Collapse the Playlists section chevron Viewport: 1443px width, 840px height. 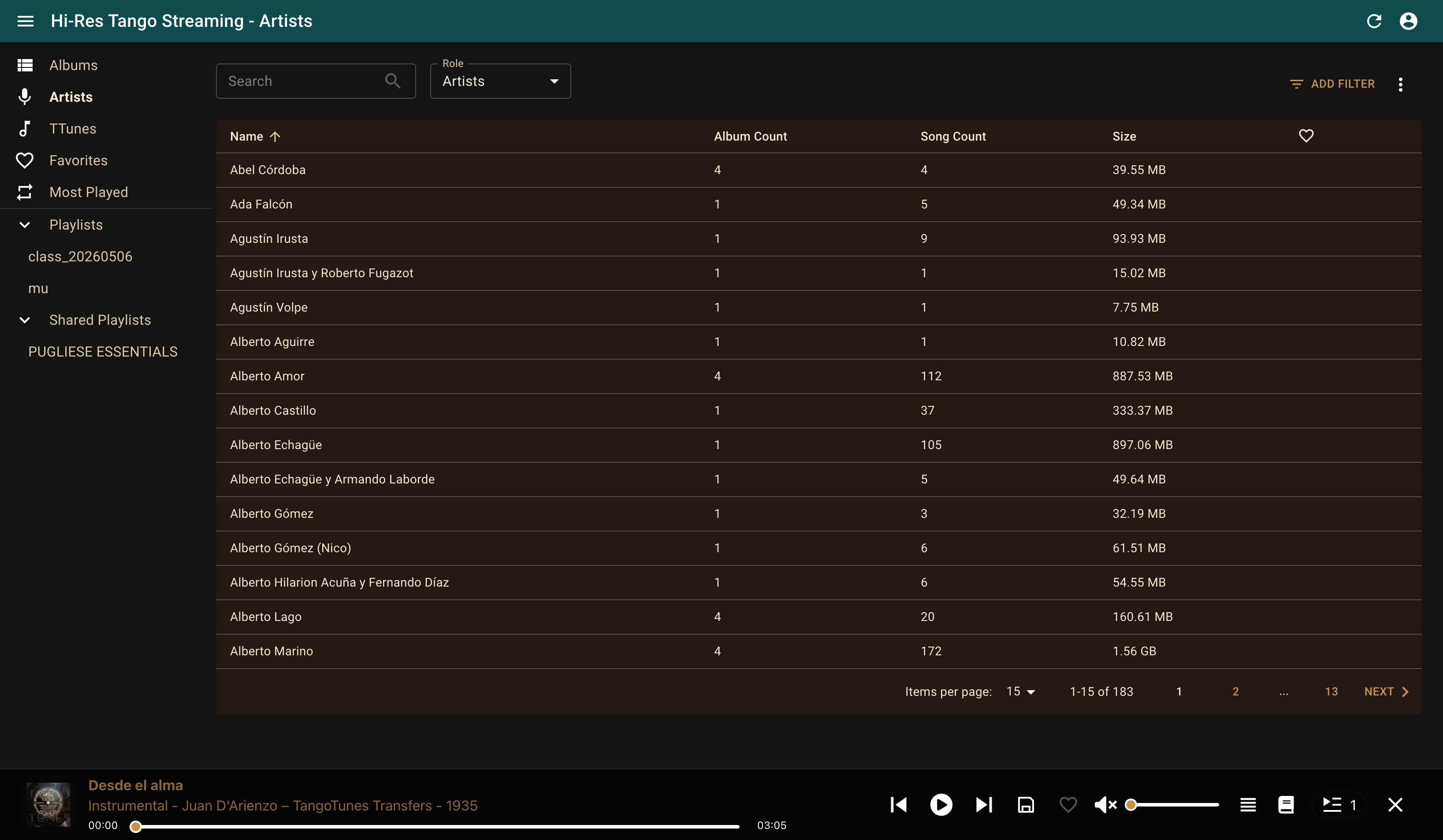pos(25,225)
